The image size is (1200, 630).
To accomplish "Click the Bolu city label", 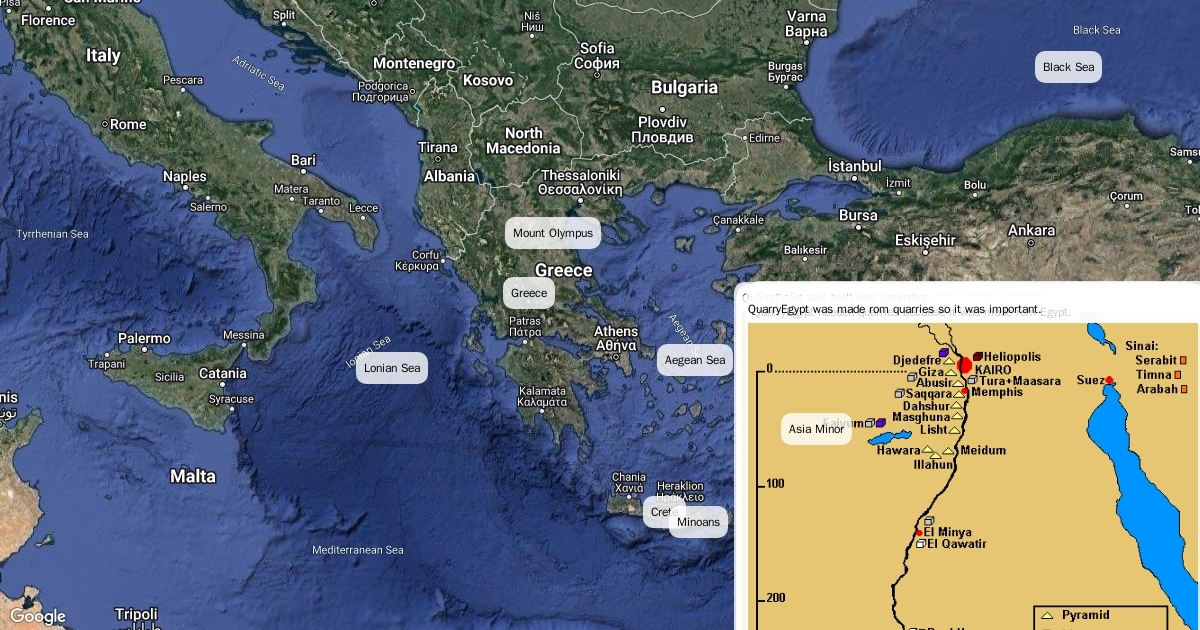I will (x=975, y=185).
